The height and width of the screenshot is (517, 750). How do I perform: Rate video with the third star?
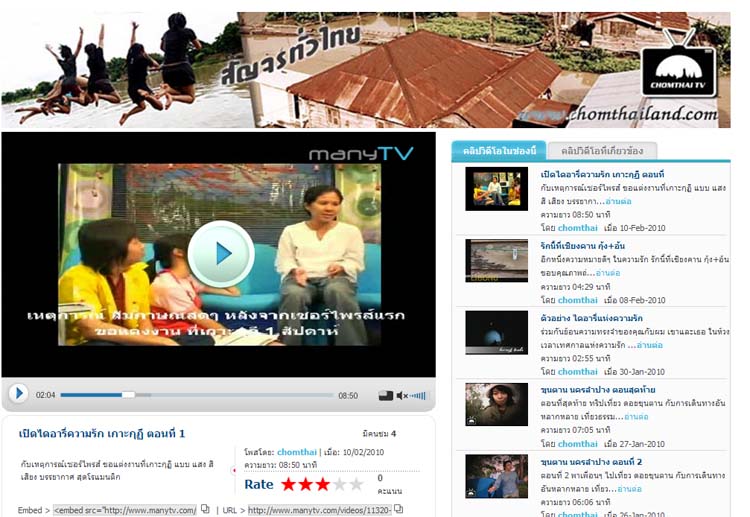(x=323, y=484)
